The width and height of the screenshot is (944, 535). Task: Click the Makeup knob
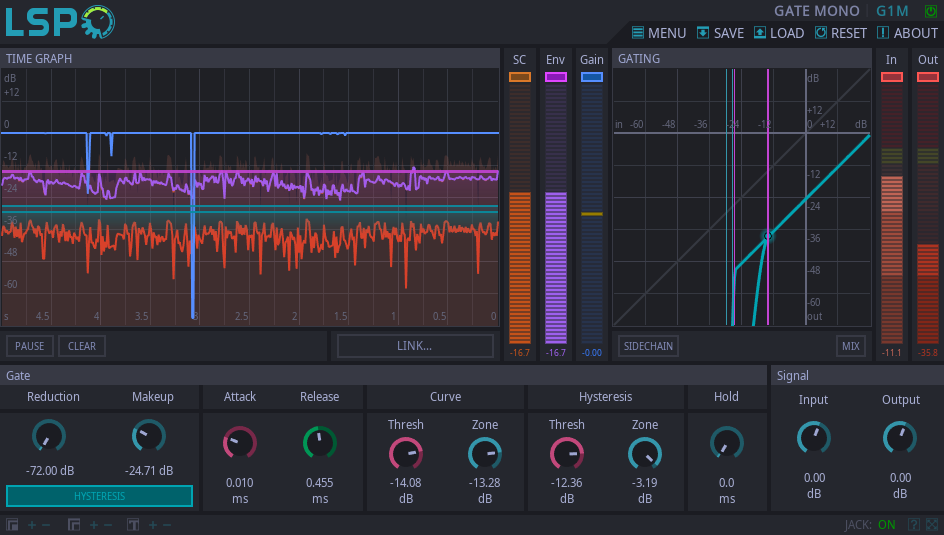(x=149, y=436)
